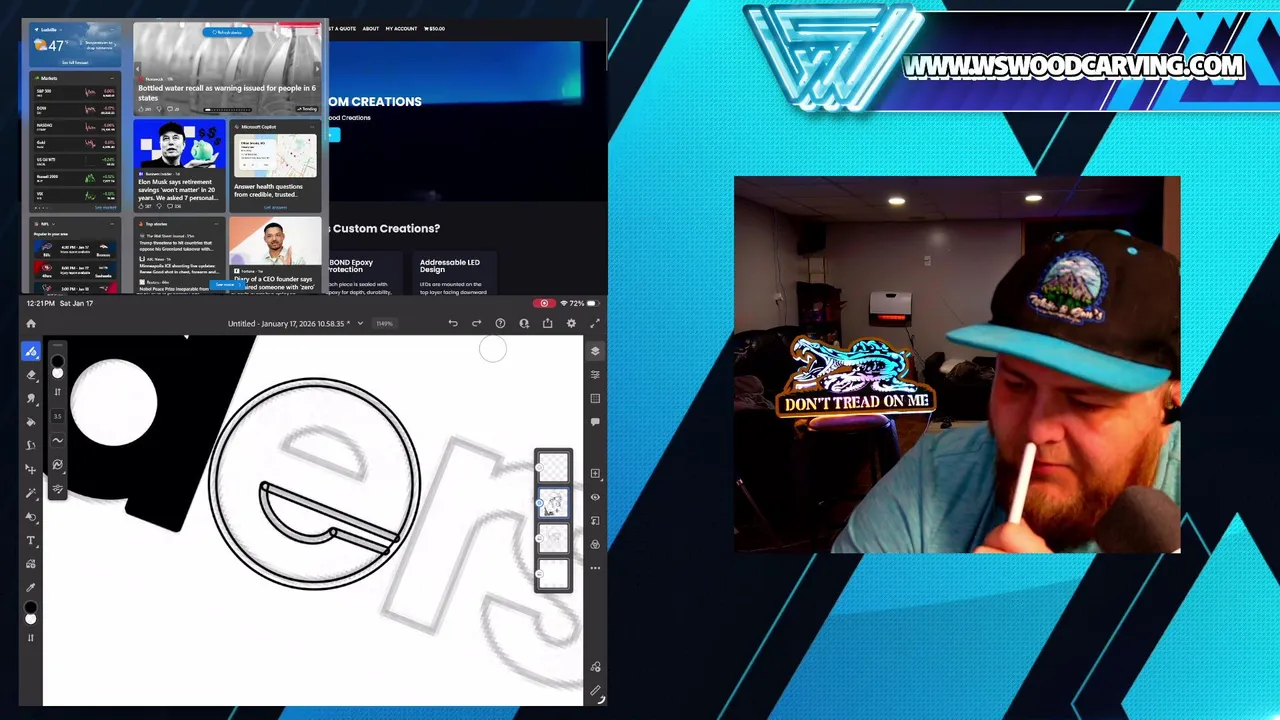The width and height of the screenshot is (1280, 720).
Task: Redo the last undone action
Action: 476,323
